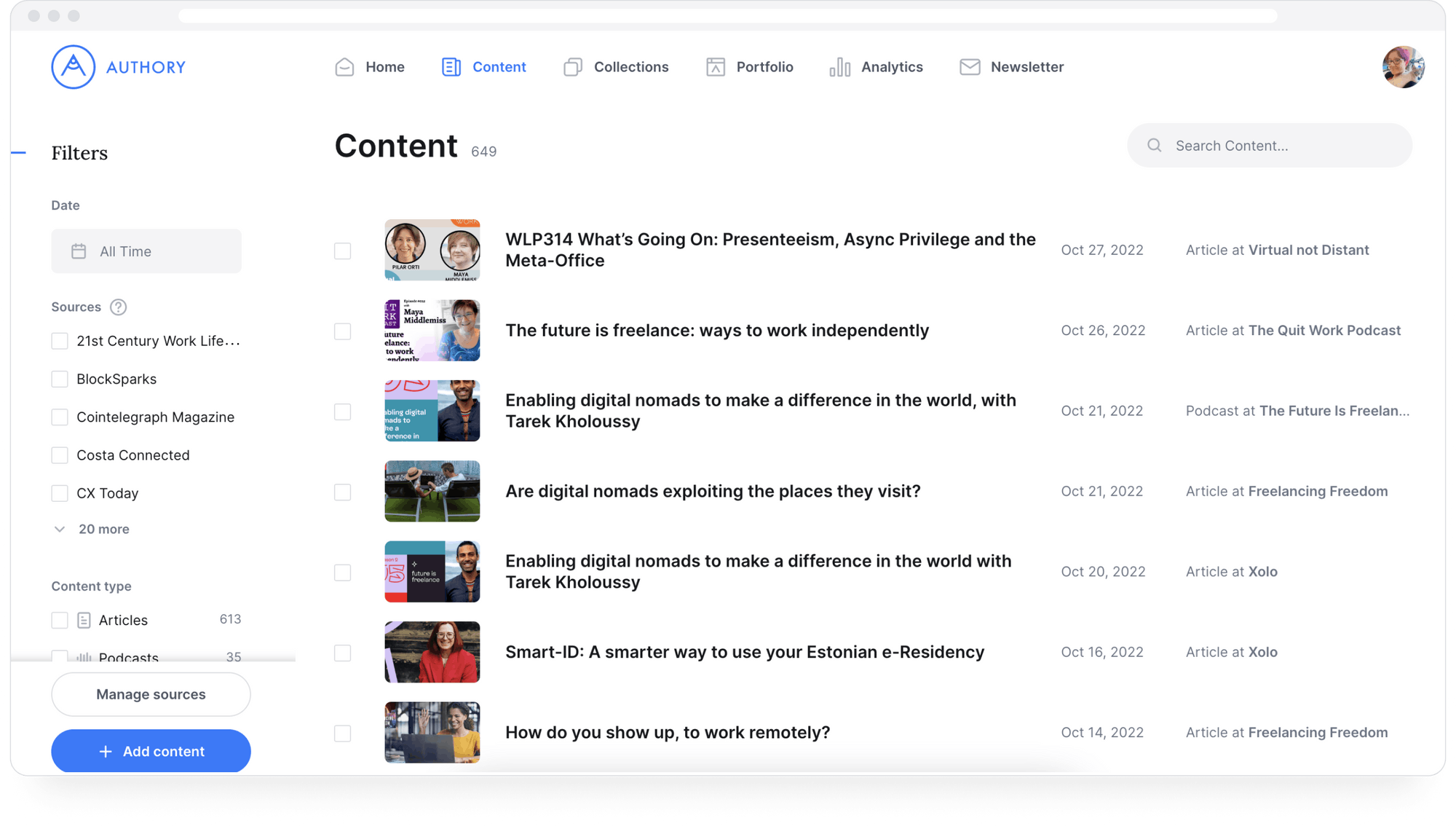Toggle the 21st Century Work Life checkbox

click(x=59, y=341)
